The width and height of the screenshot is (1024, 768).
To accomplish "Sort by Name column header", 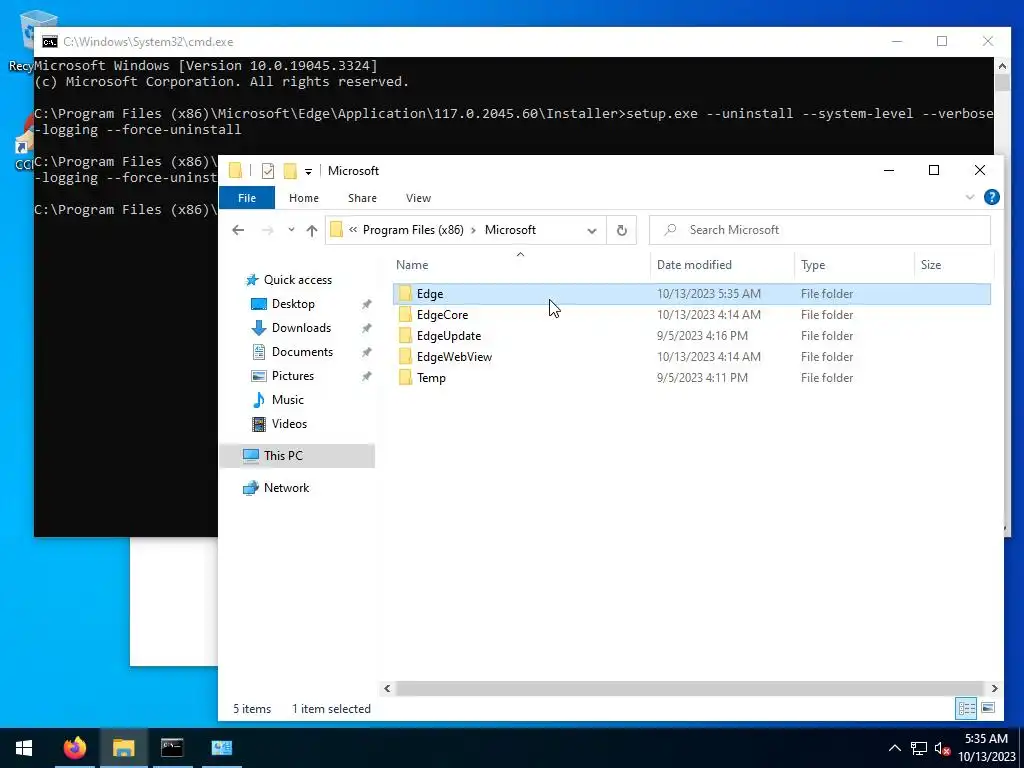I will pyautogui.click(x=521, y=264).
